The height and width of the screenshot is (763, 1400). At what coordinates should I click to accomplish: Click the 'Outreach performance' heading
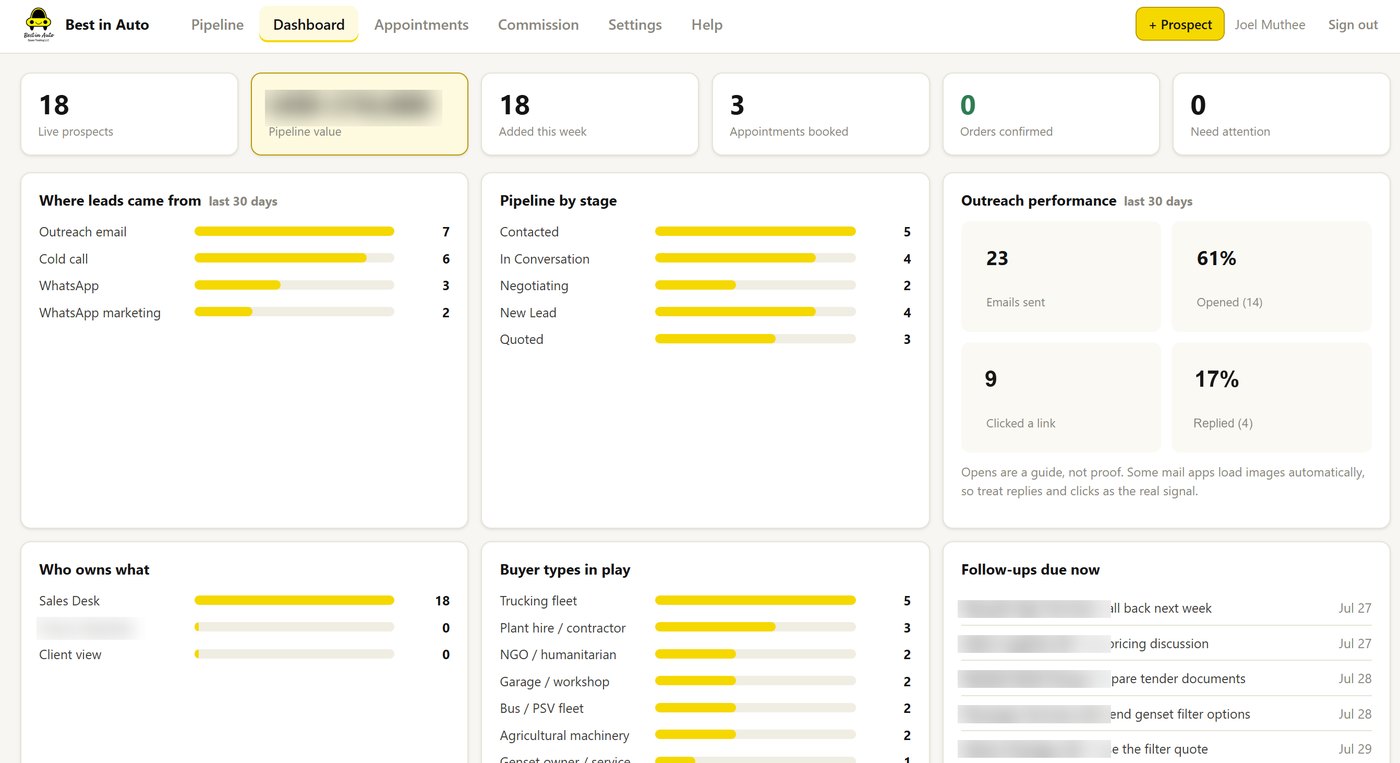tap(1038, 201)
